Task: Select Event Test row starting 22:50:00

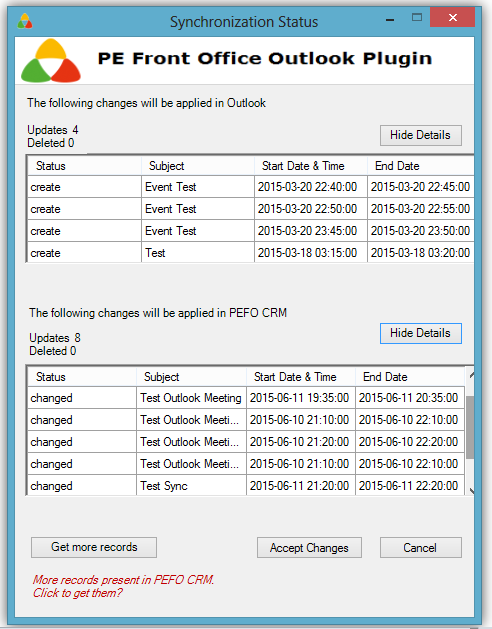Action: (250, 209)
